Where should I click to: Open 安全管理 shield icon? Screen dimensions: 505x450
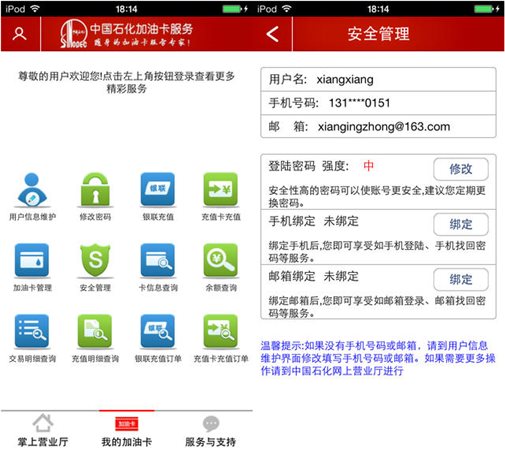coord(95,260)
